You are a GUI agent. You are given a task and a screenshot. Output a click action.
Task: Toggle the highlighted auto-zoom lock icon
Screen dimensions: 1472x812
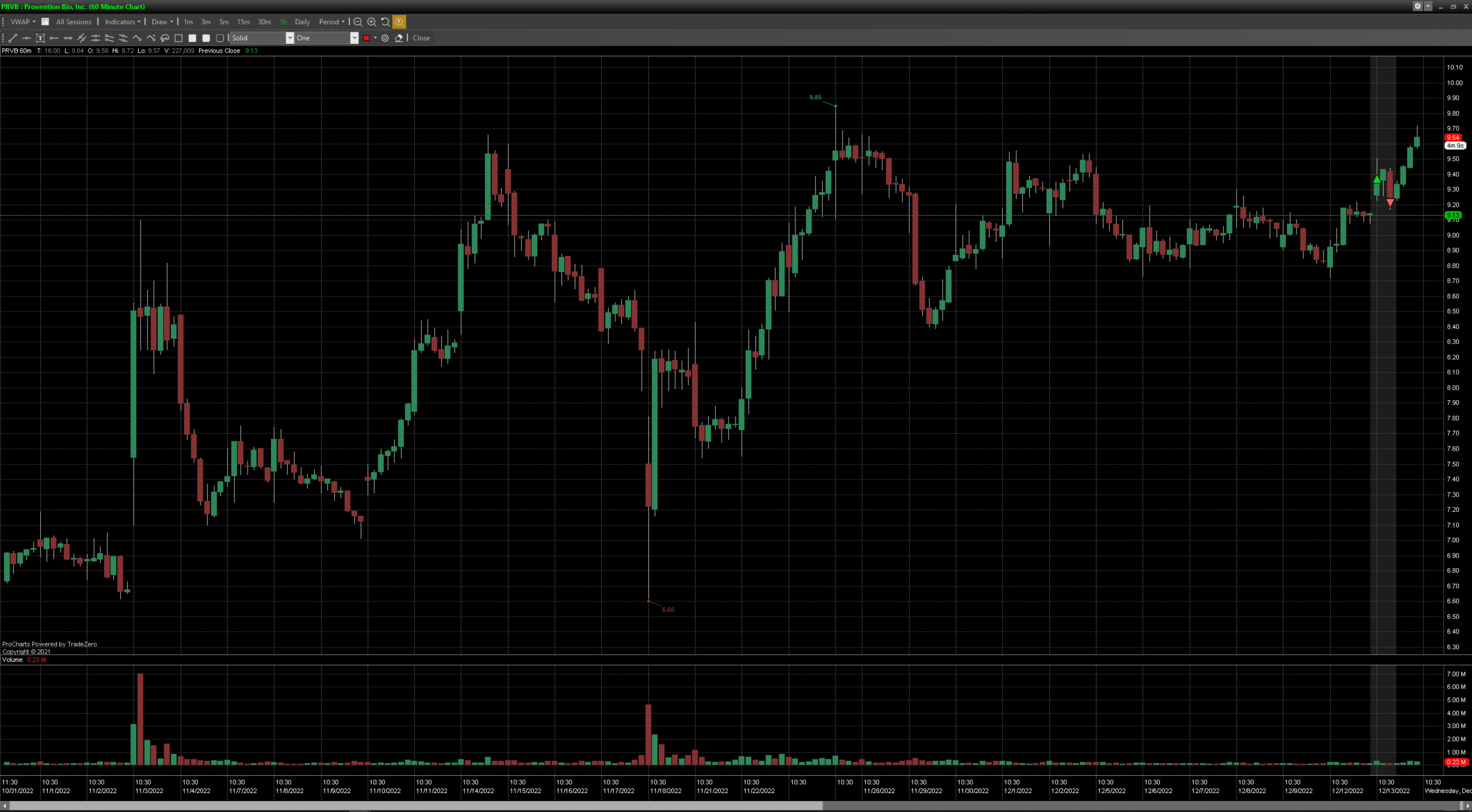[399, 22]
